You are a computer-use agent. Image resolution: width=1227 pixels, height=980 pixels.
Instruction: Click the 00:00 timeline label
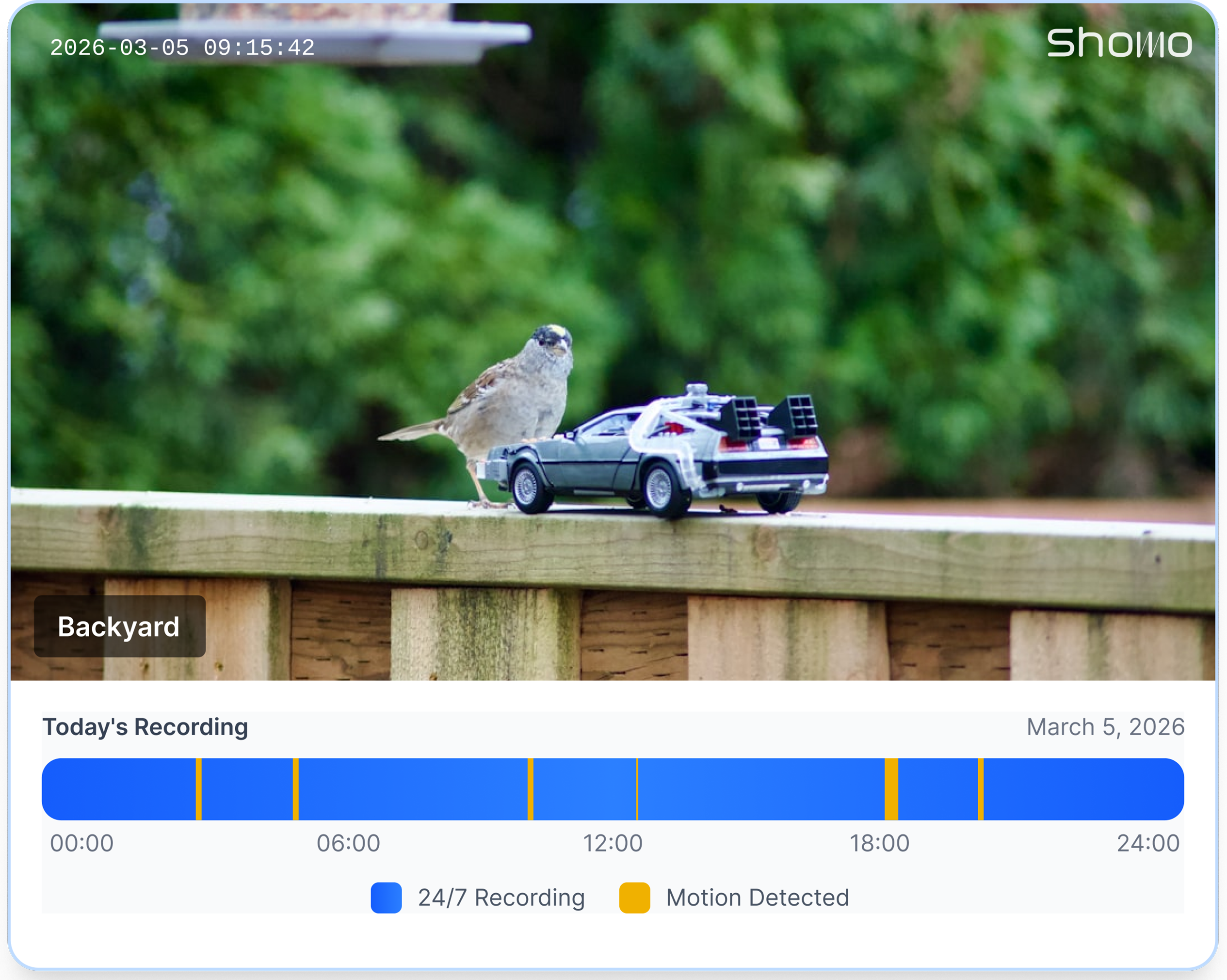82,843
